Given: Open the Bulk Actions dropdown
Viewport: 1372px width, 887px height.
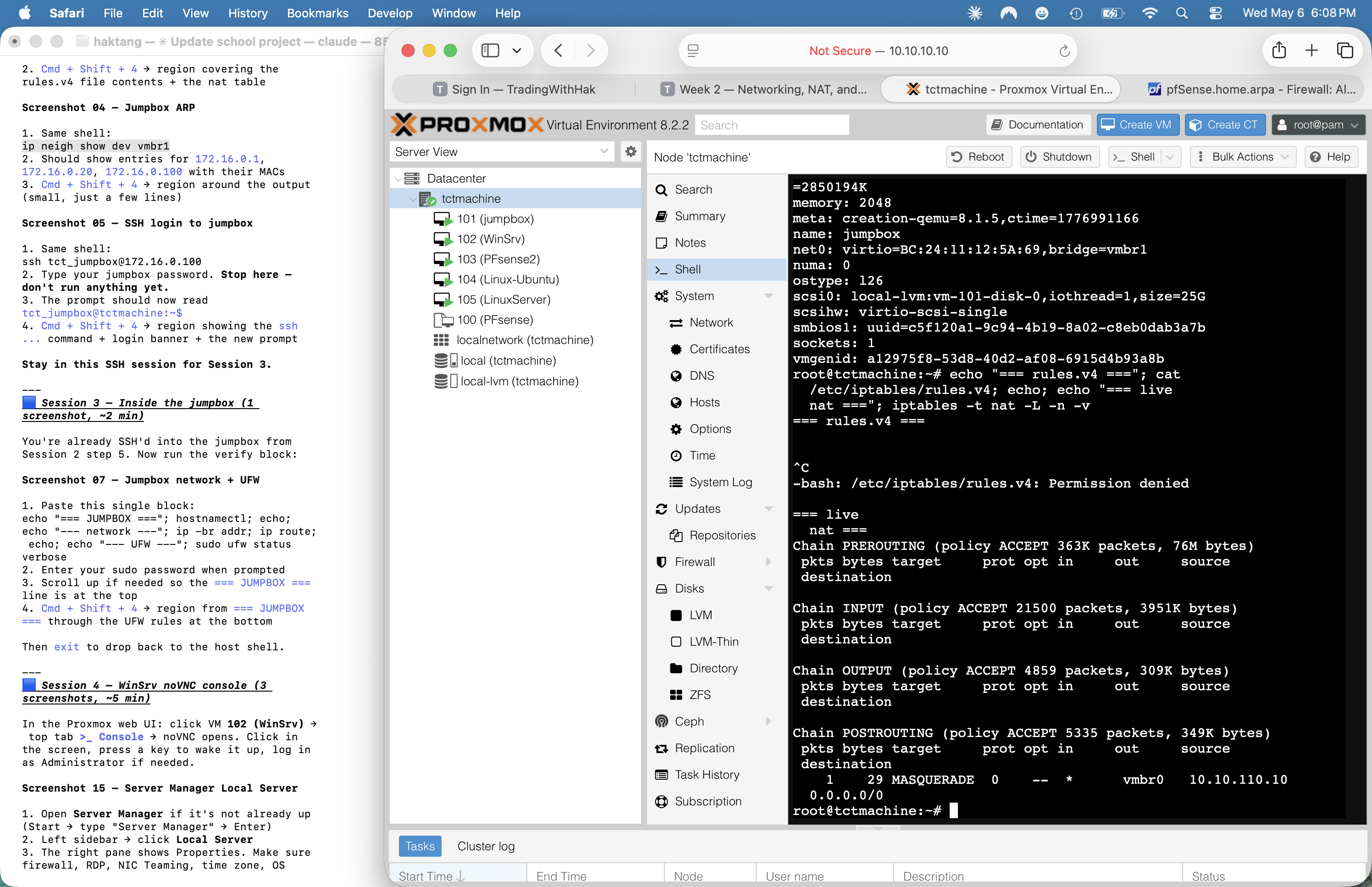Looking at the screenshot, I should tap(1242, 157).
